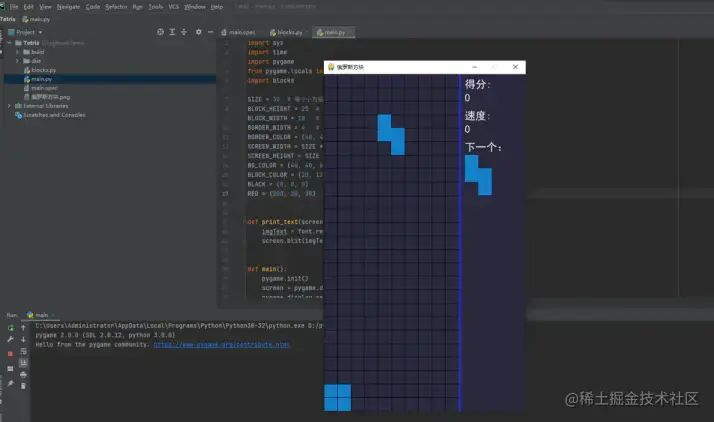Open the Navigate menu
Screen dimensions: 714x422
click(68, 7)
